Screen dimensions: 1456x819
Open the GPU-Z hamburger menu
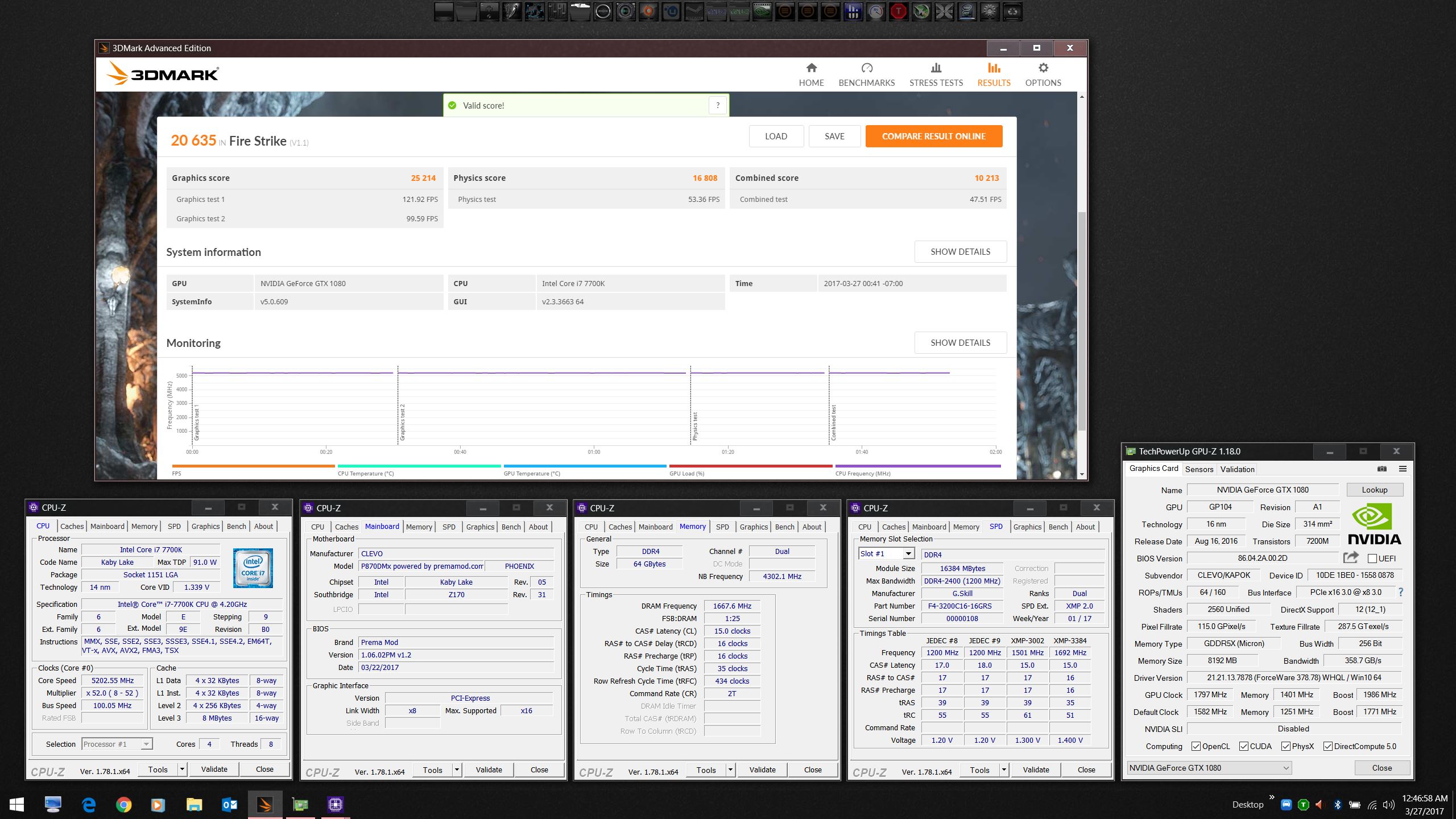[x=1403, y=469]
